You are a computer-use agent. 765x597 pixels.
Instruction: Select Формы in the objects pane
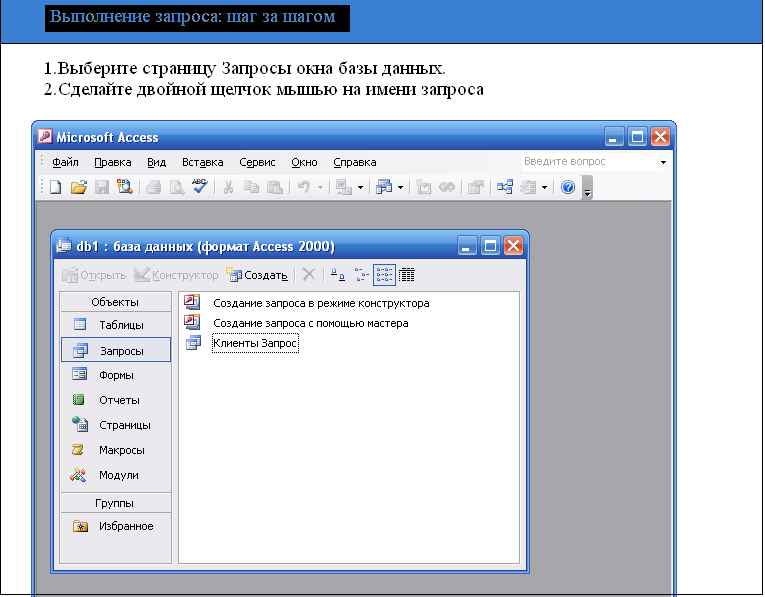116,375
